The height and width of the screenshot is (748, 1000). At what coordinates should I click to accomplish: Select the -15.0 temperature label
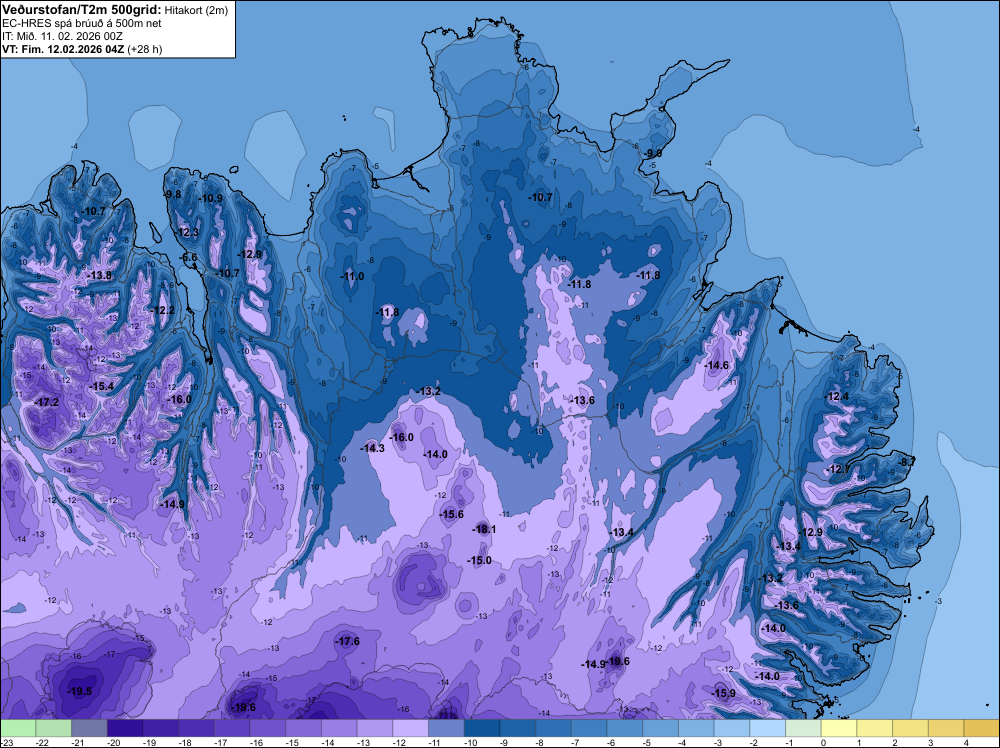click(x=479, y=561)
